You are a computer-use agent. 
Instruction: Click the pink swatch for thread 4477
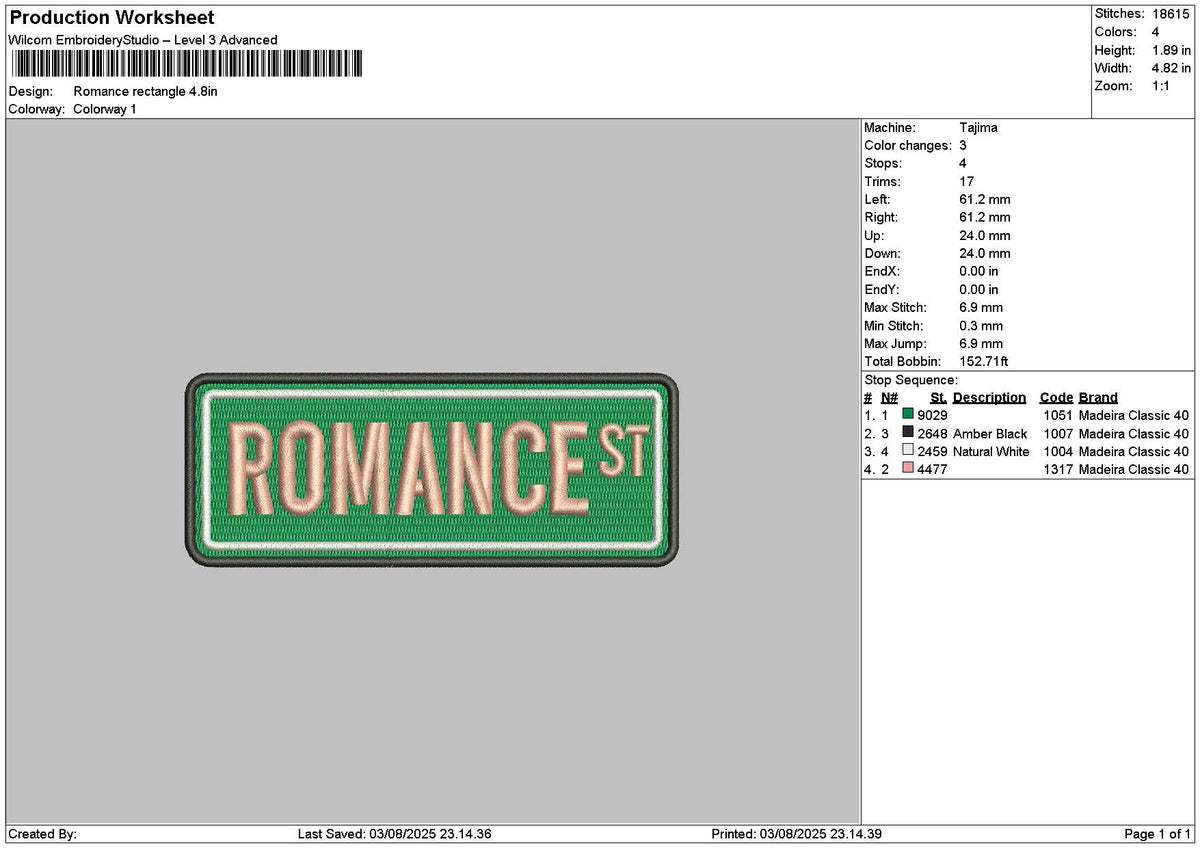908,468
